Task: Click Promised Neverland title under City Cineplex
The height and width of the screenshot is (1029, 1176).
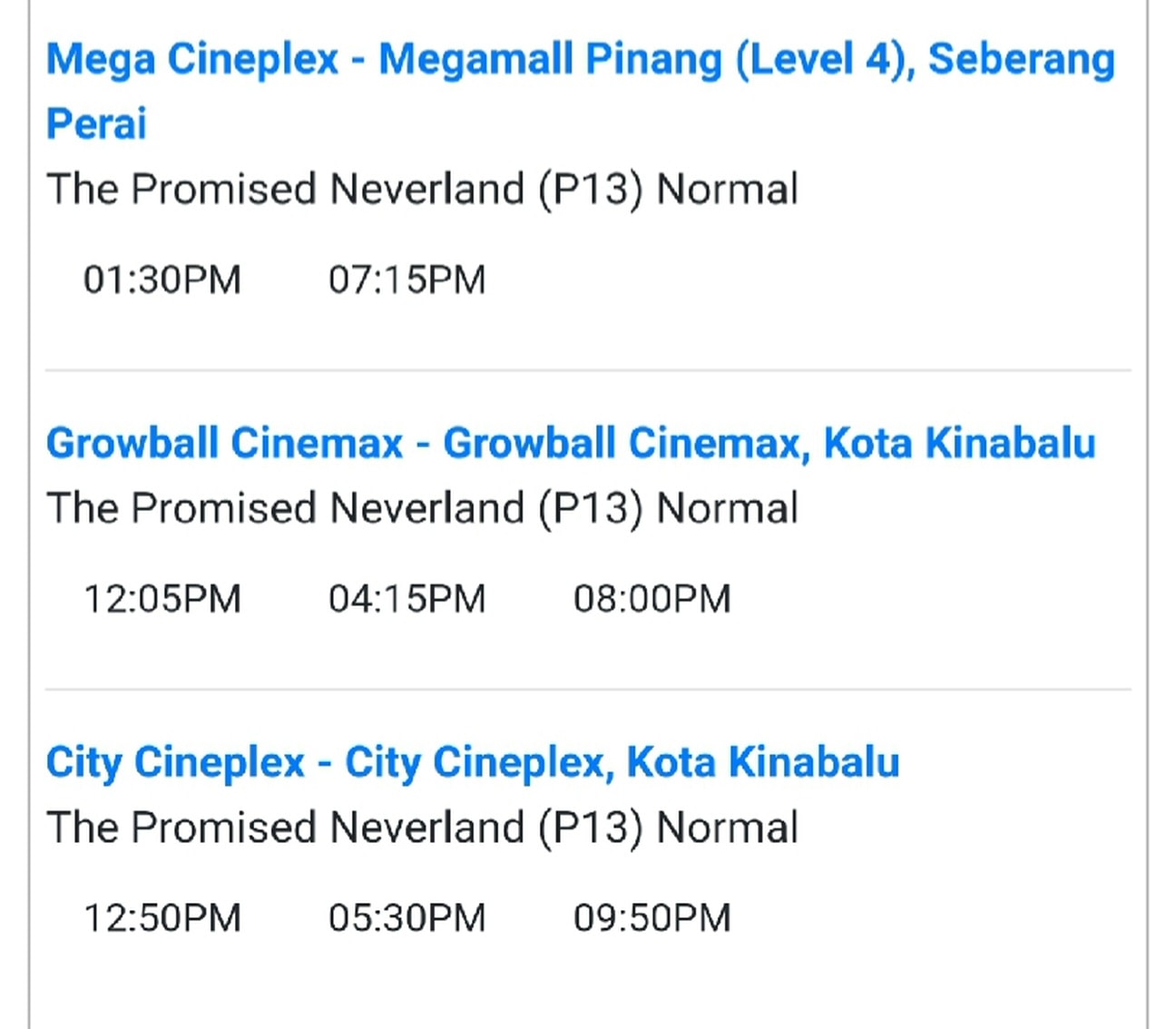Action: 423,828
